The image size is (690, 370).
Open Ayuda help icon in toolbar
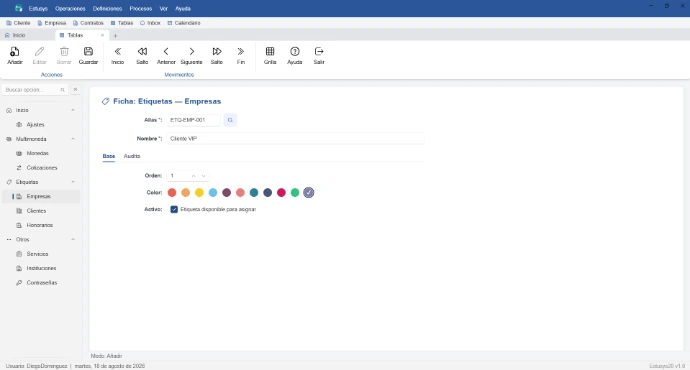(x=295, y=51)
